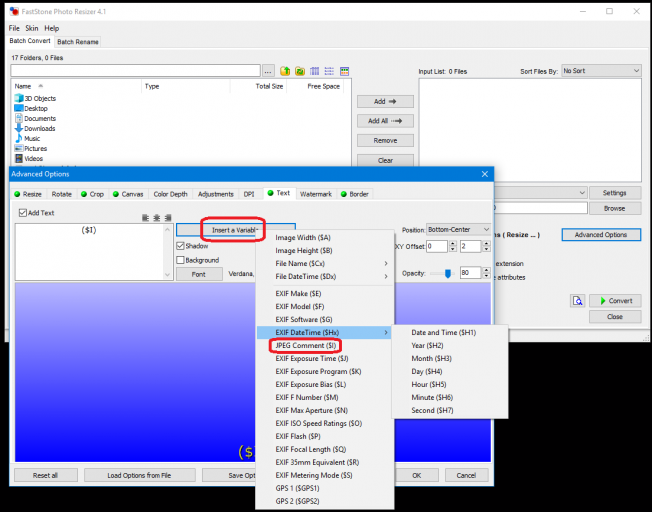Click the favorites folder icon in toolbar
The height and width of the screenshot is (512, 652).
click(x=300, y=71)
